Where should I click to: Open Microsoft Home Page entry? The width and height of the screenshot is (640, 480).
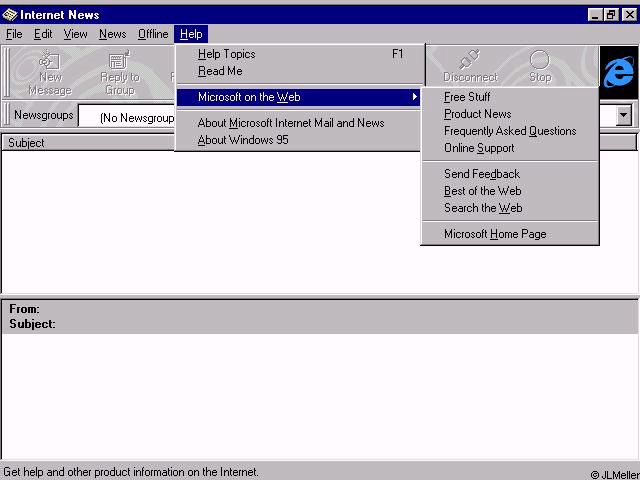(x=510, y=234)
